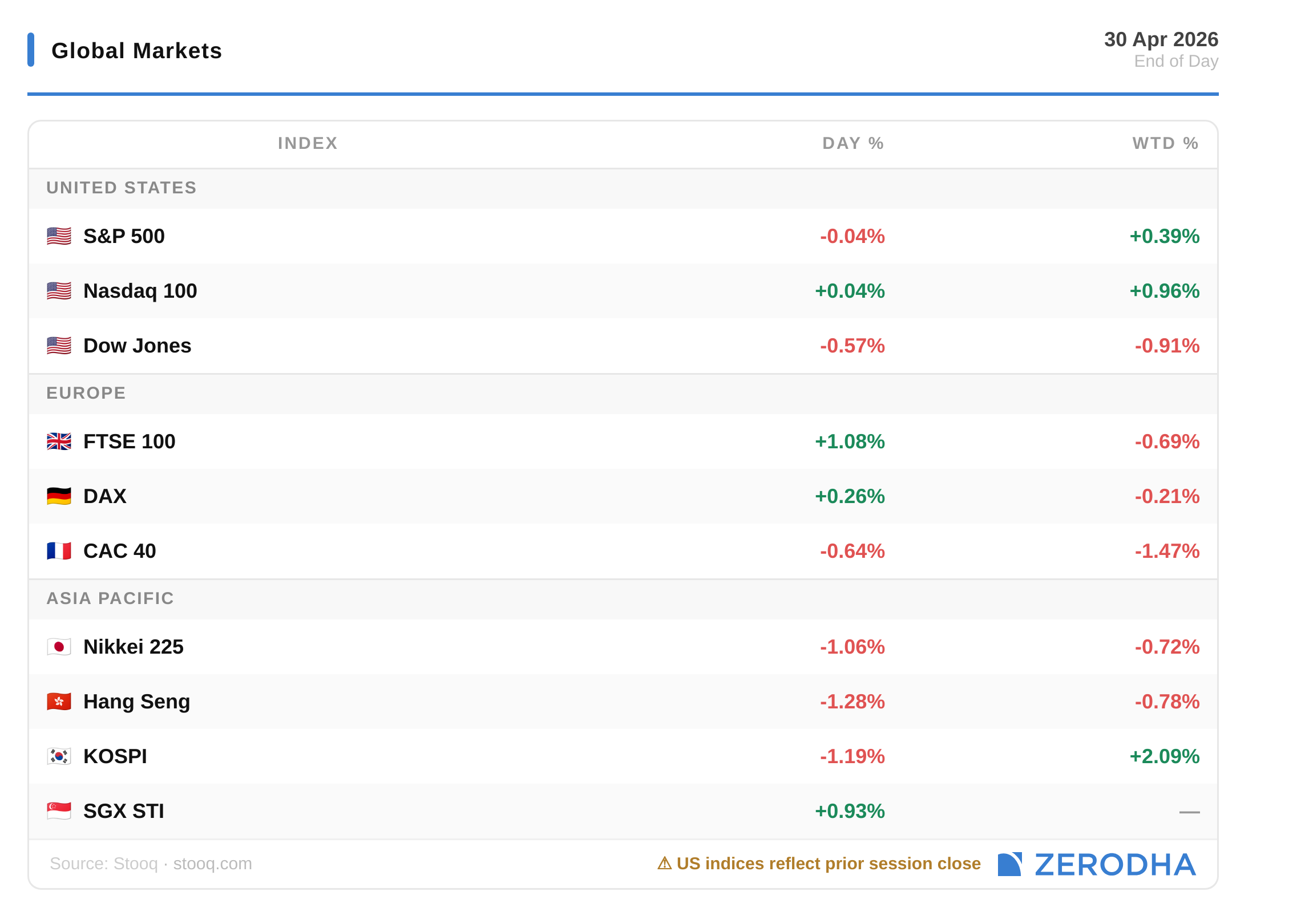1301x924 pixels.
Task: Click the German flag beside DAX
Action: coord(59,496)
